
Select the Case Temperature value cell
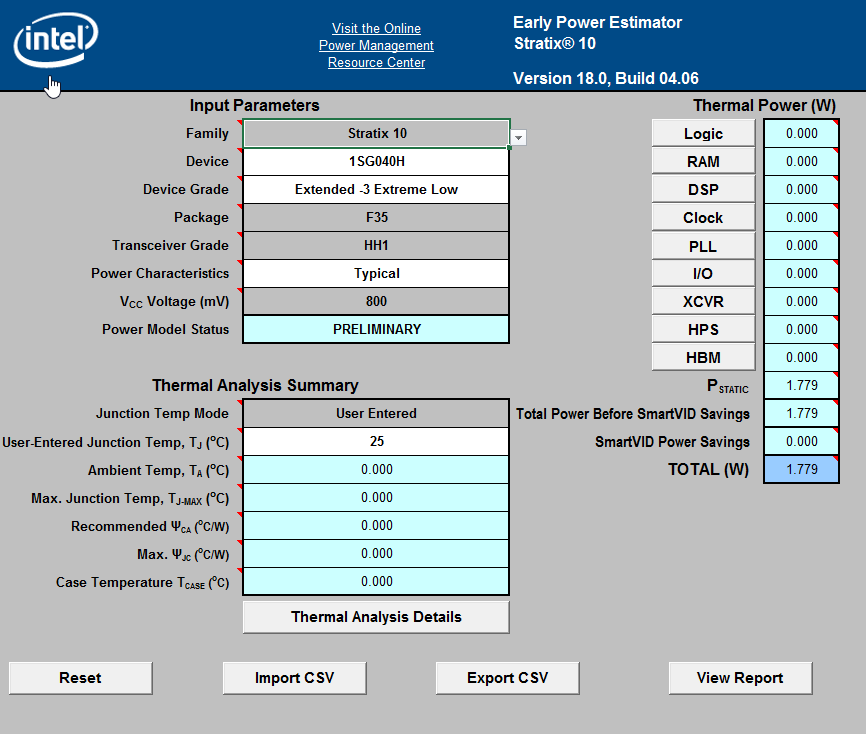(x=376, y=582)
